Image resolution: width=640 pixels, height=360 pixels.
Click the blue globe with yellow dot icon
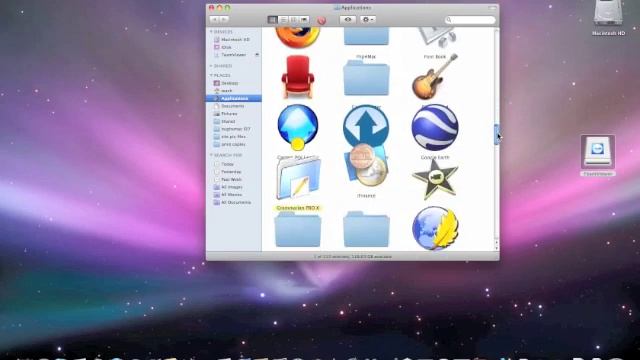(x=298, y=127)
